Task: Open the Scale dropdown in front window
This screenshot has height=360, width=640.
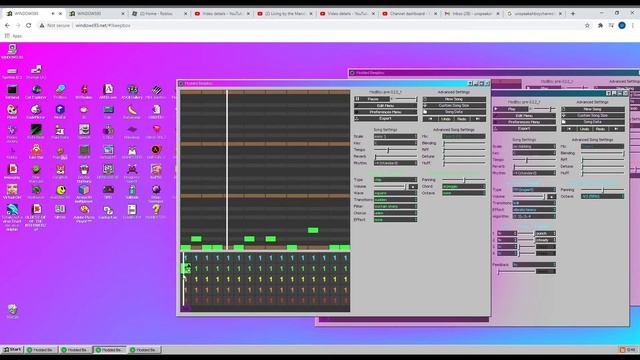Action: coord(395,136)
